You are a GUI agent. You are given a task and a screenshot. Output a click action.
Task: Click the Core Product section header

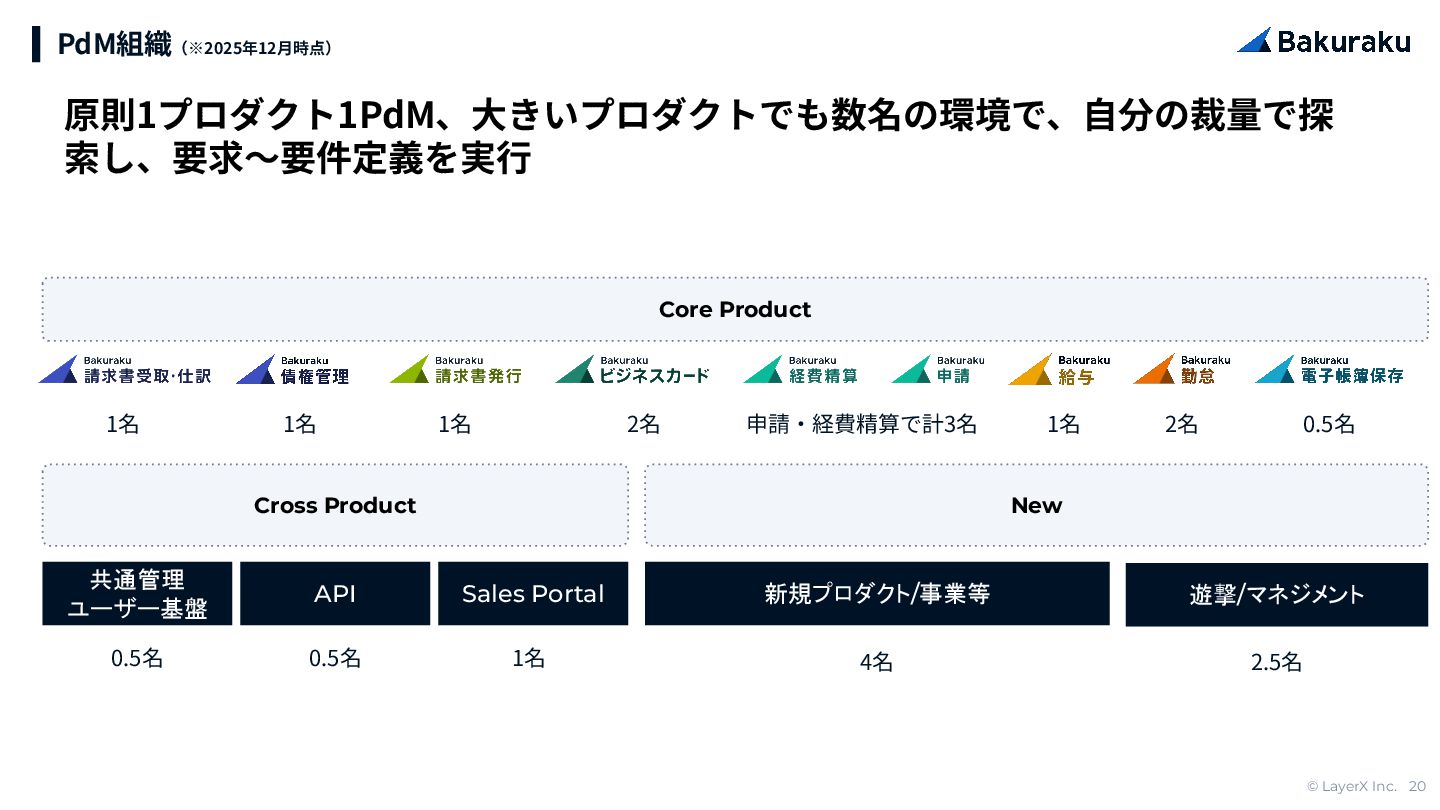click(x=735, y=310)
